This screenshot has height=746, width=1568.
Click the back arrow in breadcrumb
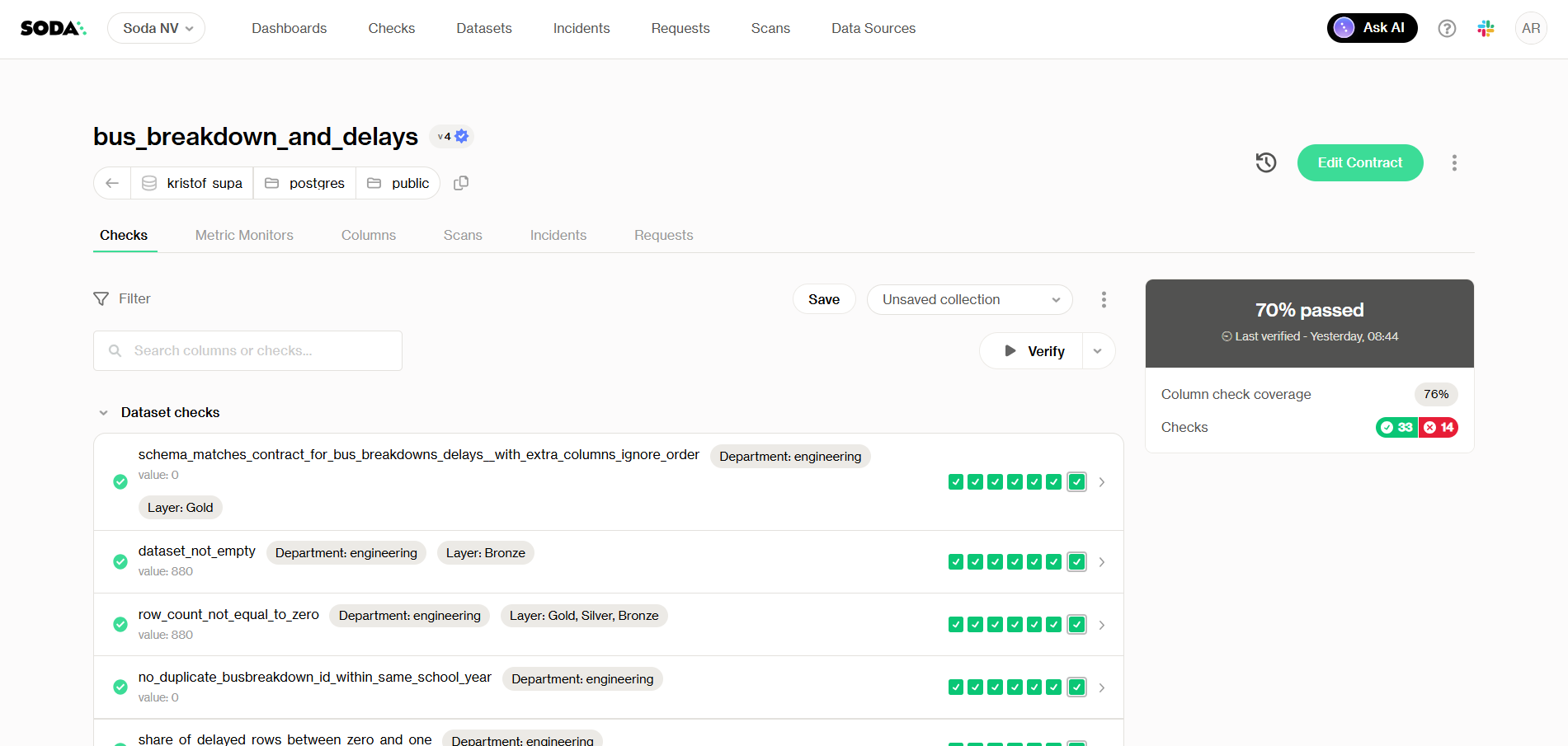click(112, 183)
